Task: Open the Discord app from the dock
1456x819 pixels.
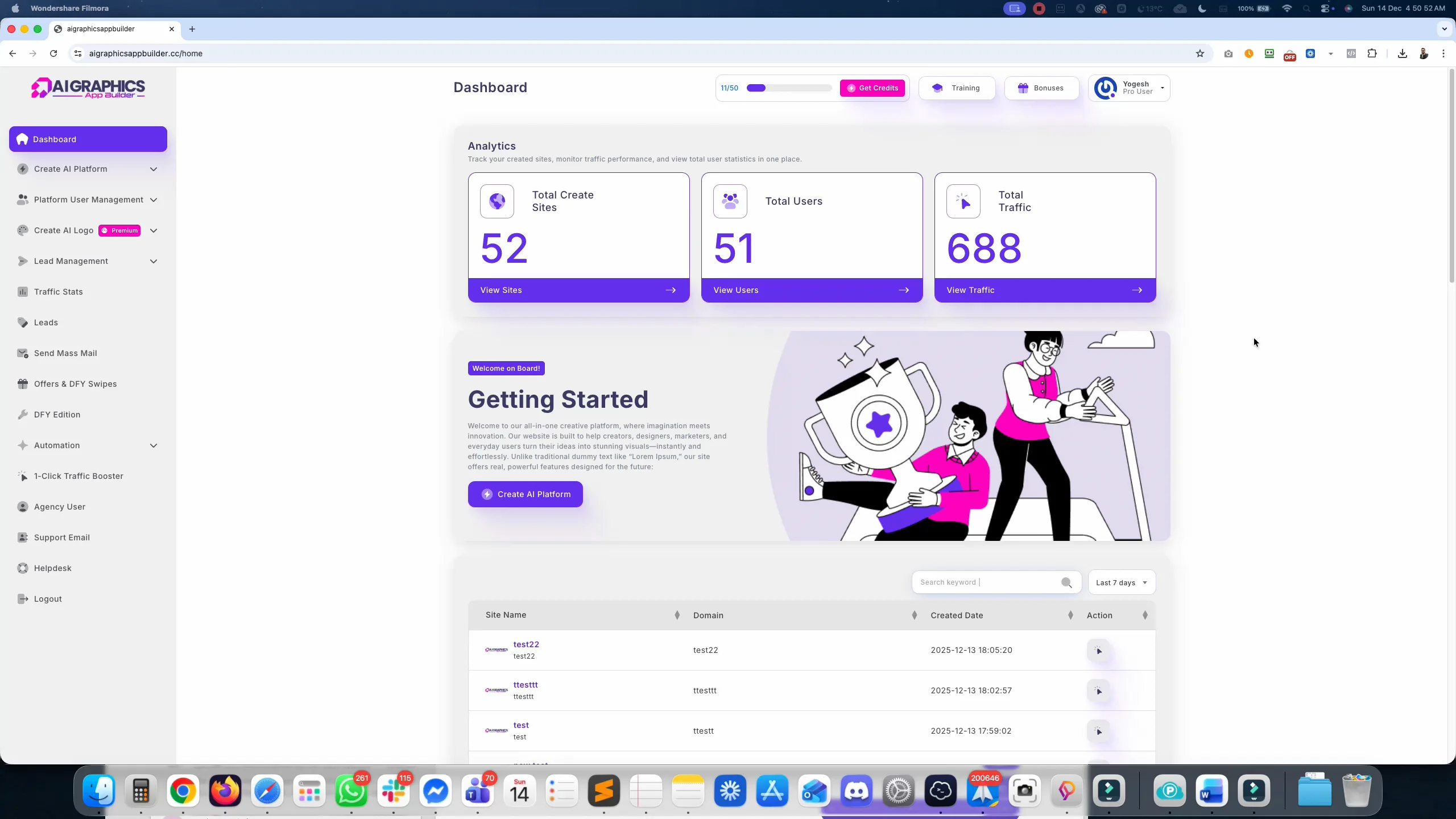Action: click(x=857, y=791)
